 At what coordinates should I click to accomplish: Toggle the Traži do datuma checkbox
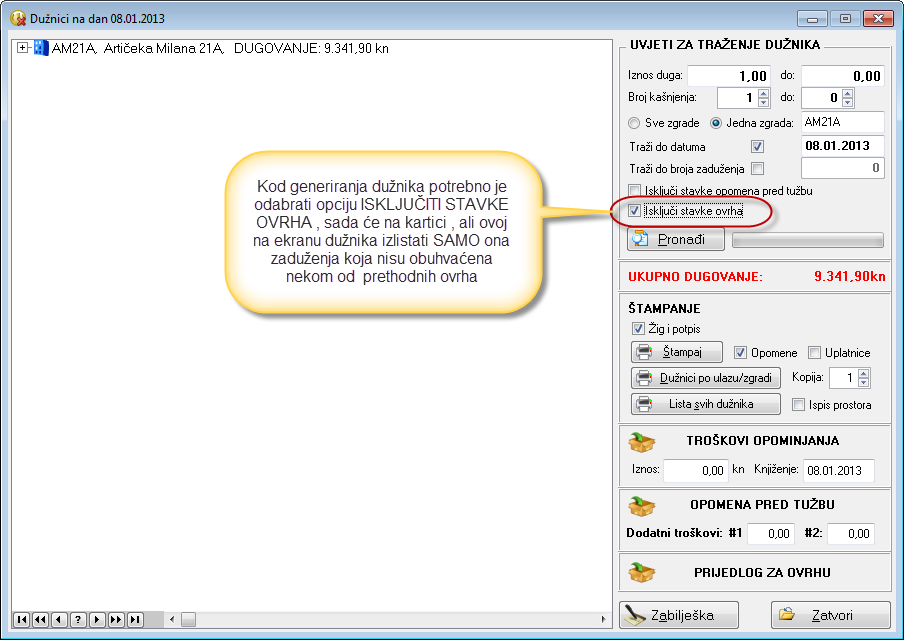(x=758, y=147)
